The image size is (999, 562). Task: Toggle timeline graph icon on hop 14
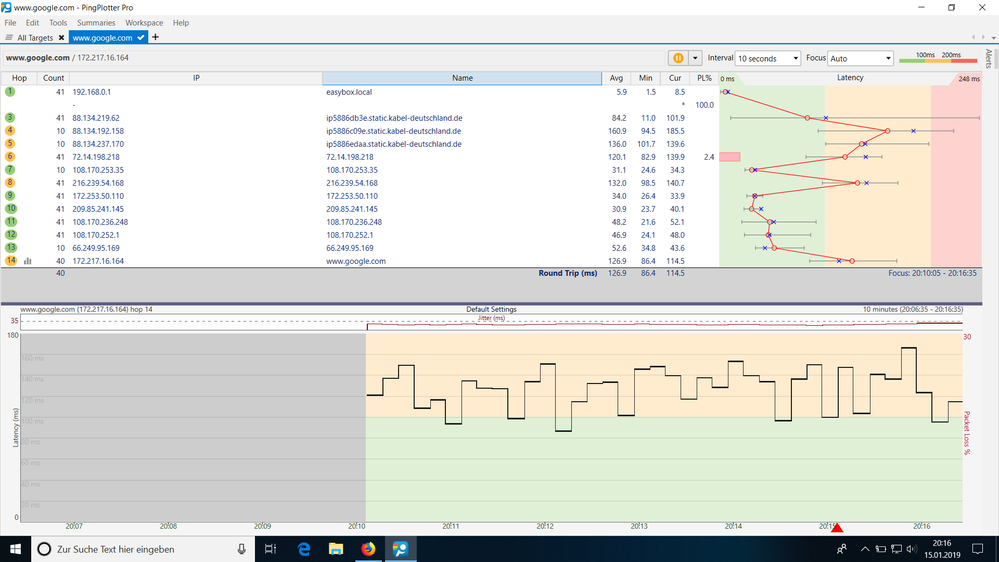27,261
